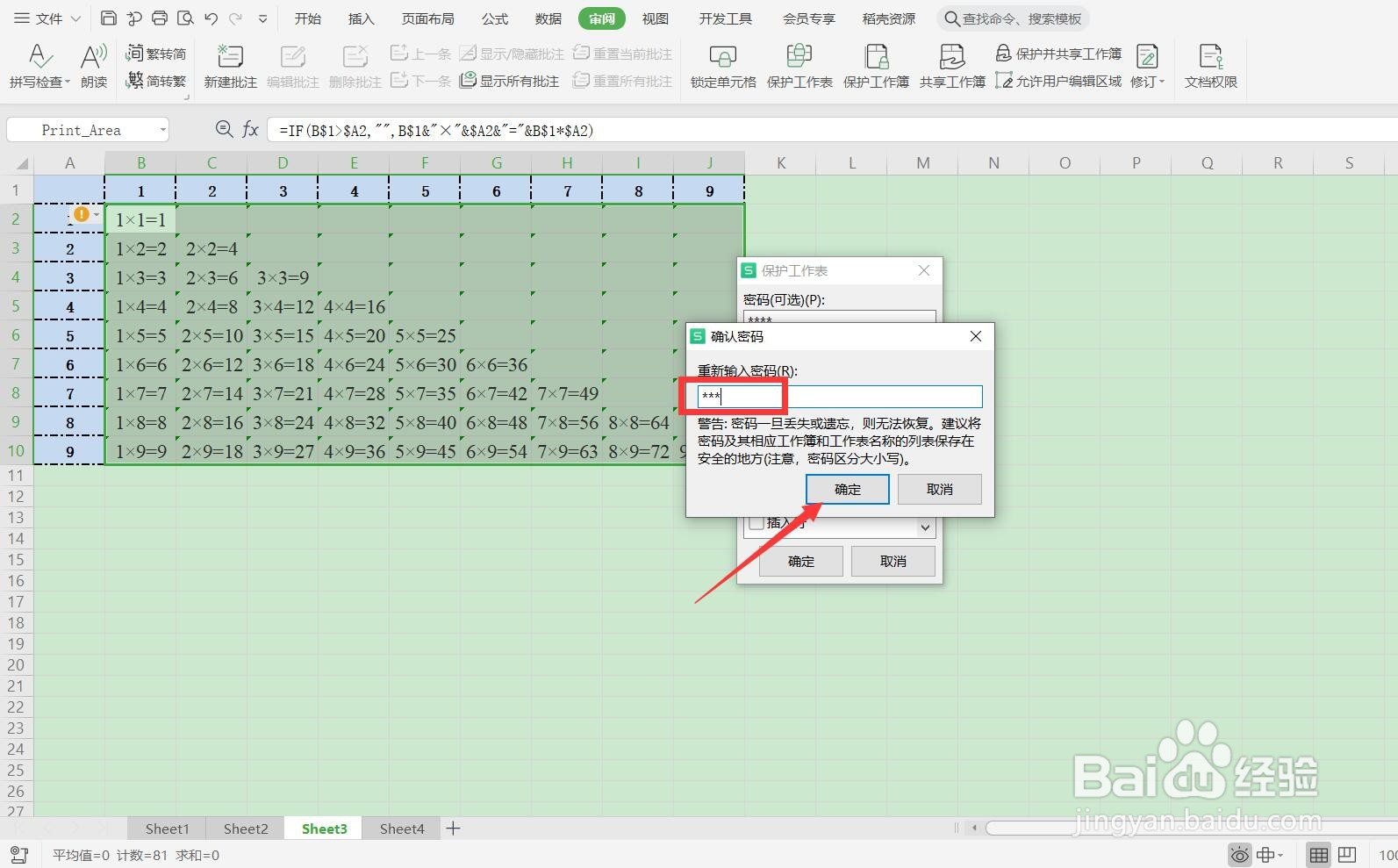This screenshot has height=868, width=1398.
Task: Close the 保护工作表 dialog
Action: (x=924, y=270)
